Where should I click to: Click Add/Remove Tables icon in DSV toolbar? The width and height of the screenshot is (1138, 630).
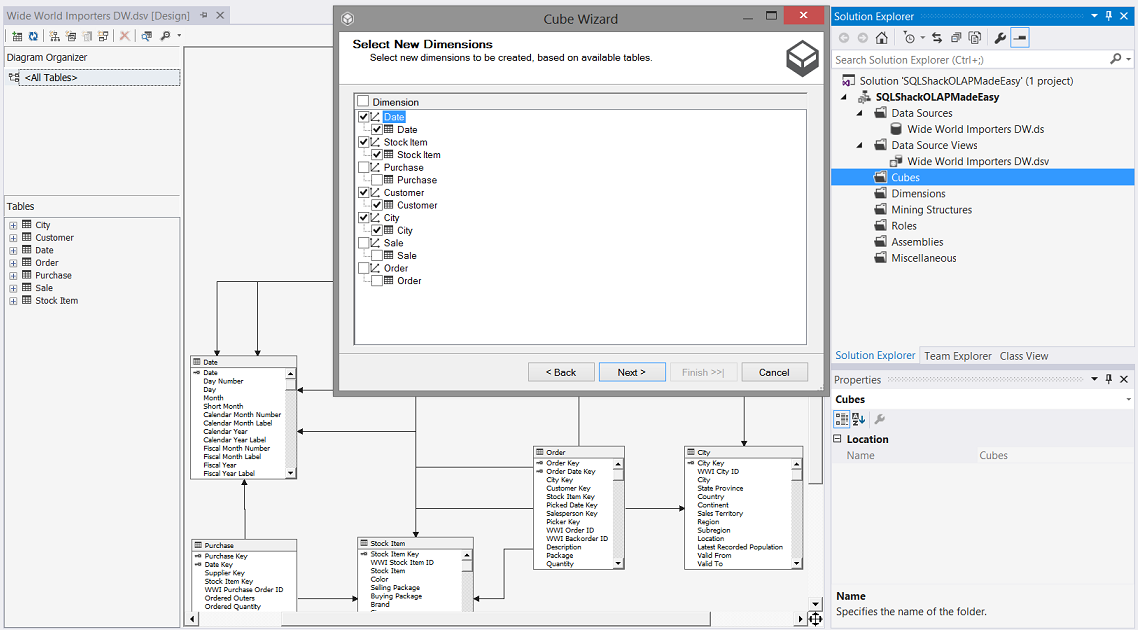pos(17,36)
